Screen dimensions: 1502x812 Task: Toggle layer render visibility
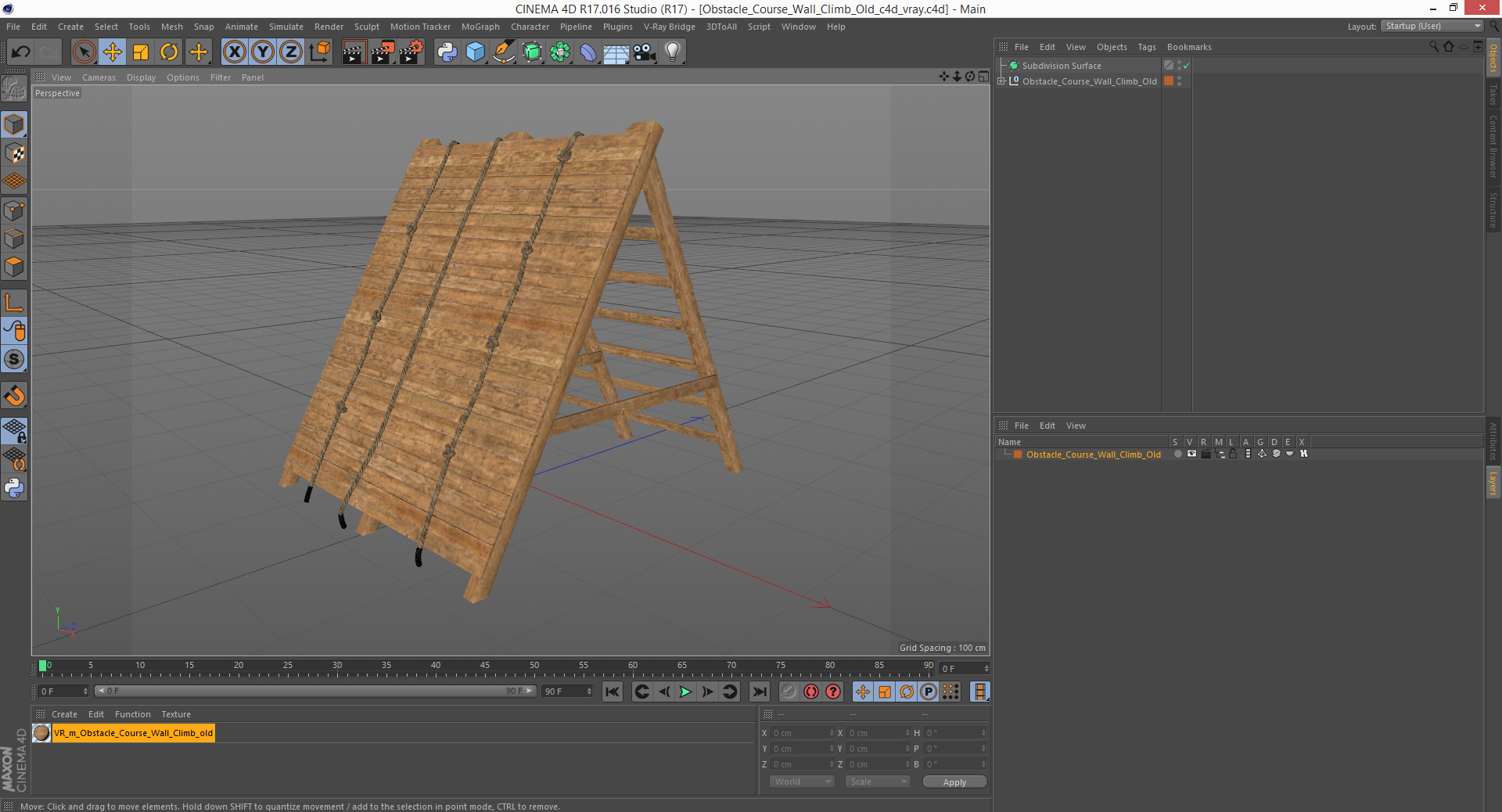tap(1206, 454)
